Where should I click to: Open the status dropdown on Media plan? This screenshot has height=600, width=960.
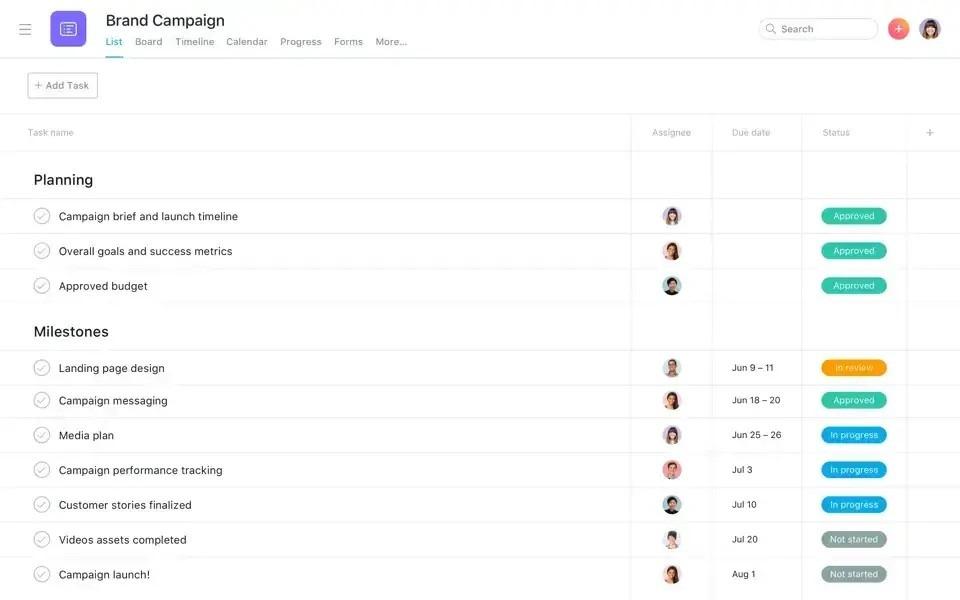(x=853, y=433)
